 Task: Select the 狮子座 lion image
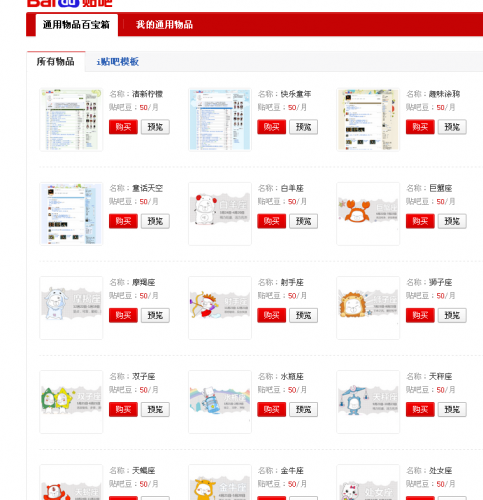pyautogui.click(x=368, y=308)
